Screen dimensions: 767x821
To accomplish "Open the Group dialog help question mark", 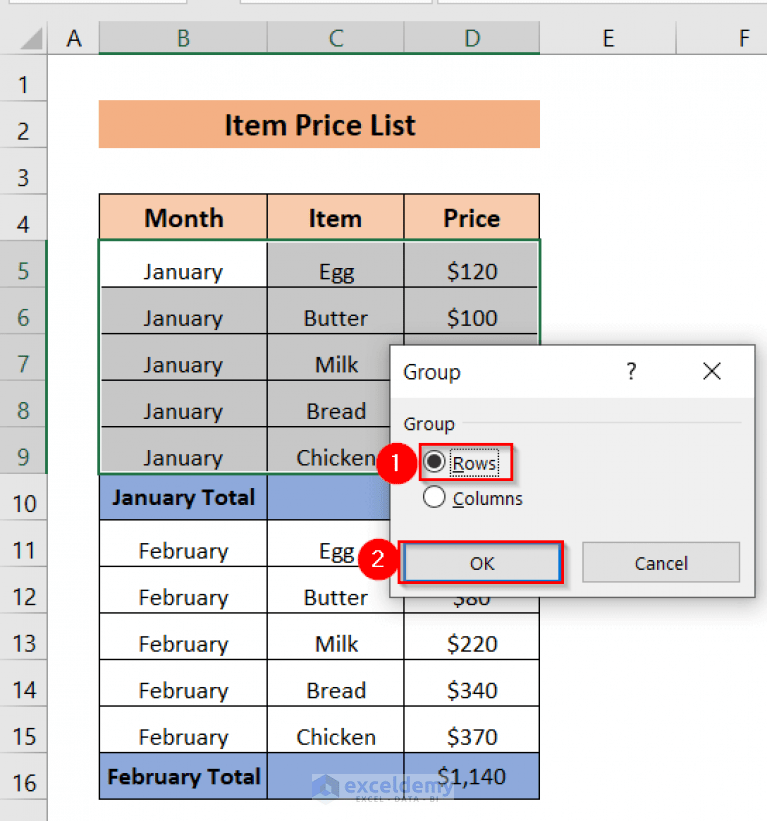I will point(631,371).
